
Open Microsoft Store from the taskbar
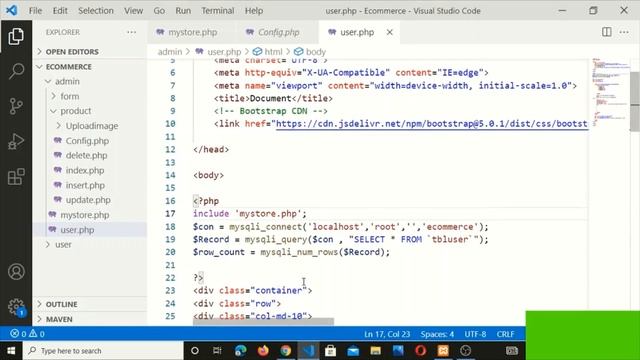coord(330,351)
